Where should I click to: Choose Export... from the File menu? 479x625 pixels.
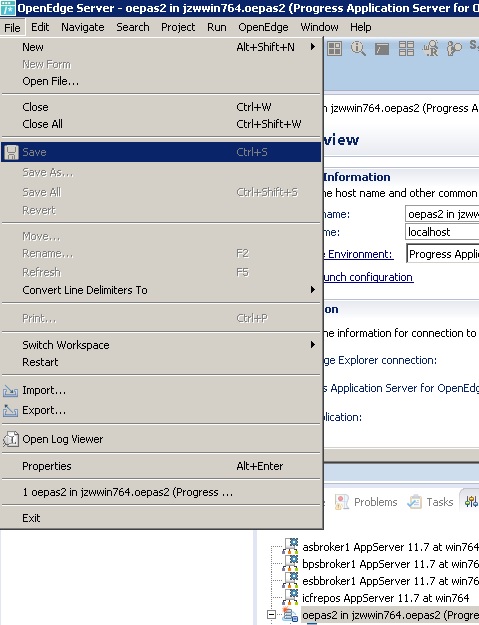(x=161, y=410)
